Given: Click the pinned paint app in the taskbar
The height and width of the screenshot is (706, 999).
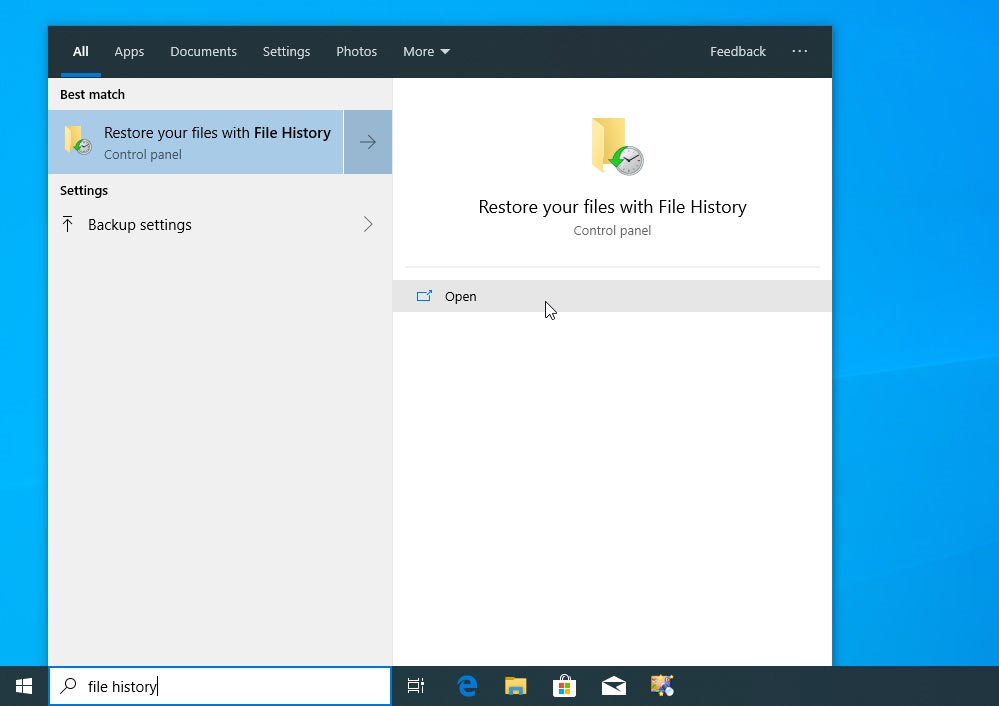Looking at the screenshot, I should pyautogui.click(x=662, y=686).
